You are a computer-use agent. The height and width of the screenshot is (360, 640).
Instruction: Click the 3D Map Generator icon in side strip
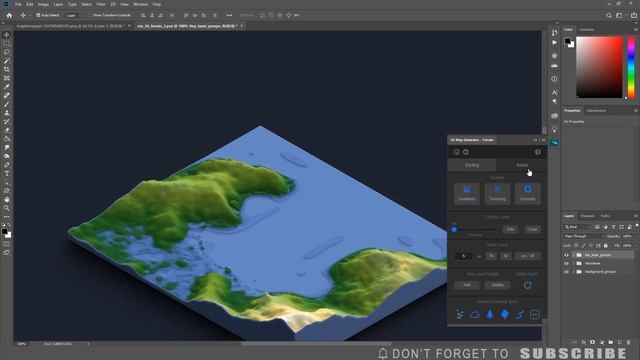point(554,142)
